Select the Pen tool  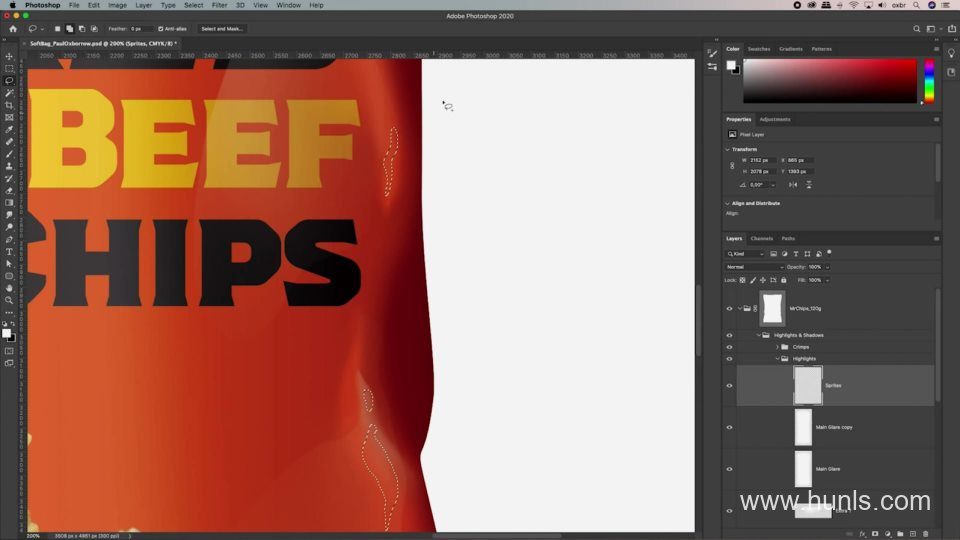coord(9,240)
